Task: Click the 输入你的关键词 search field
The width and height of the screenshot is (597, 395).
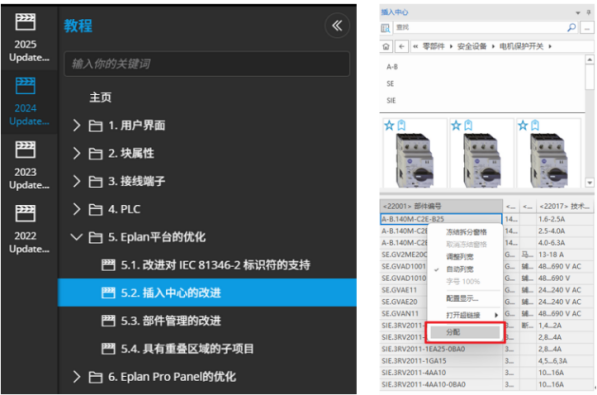Action: 207,64
